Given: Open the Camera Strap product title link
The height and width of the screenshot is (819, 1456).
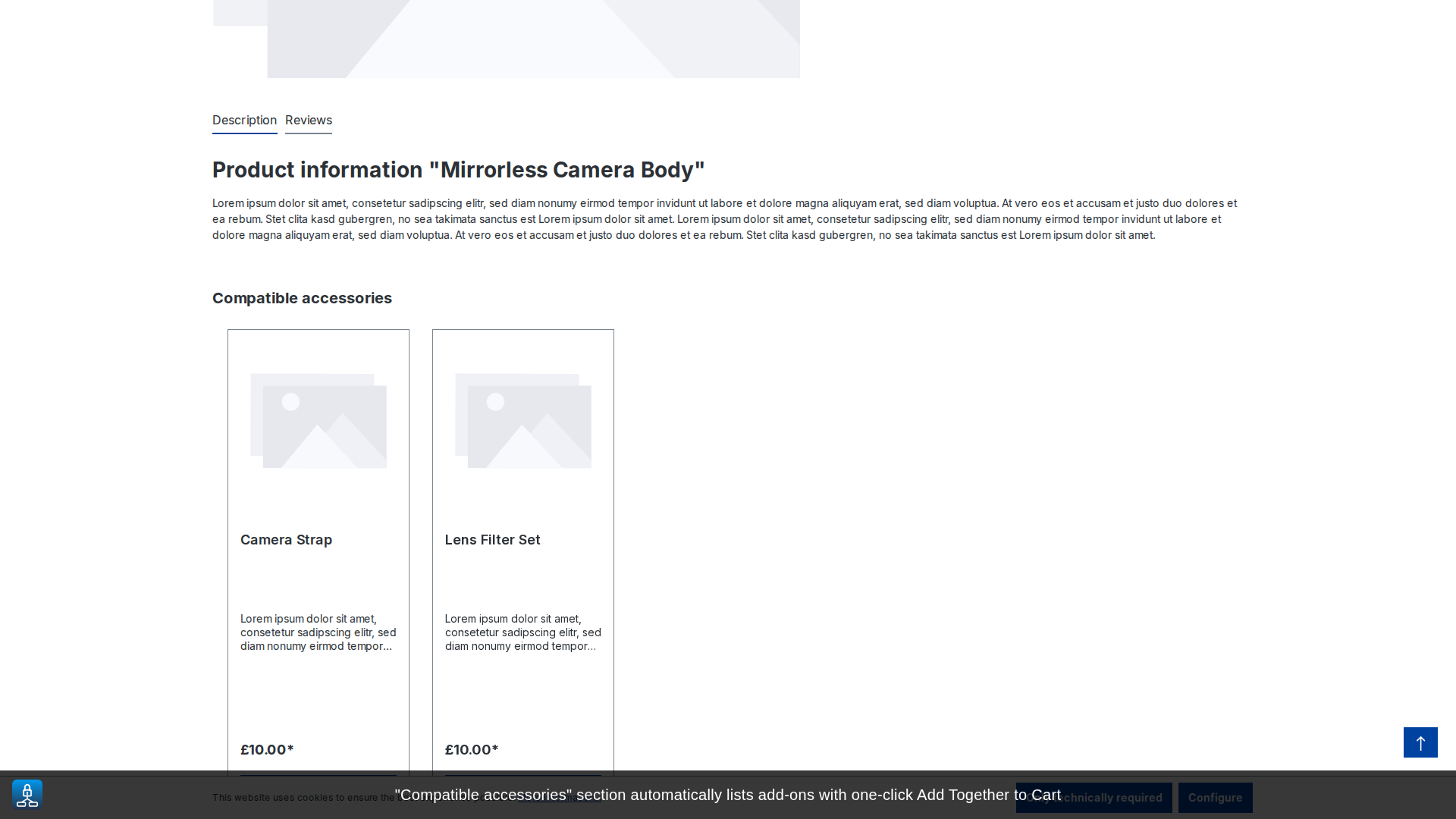Looking at the screenshot, I should point(287,540).
